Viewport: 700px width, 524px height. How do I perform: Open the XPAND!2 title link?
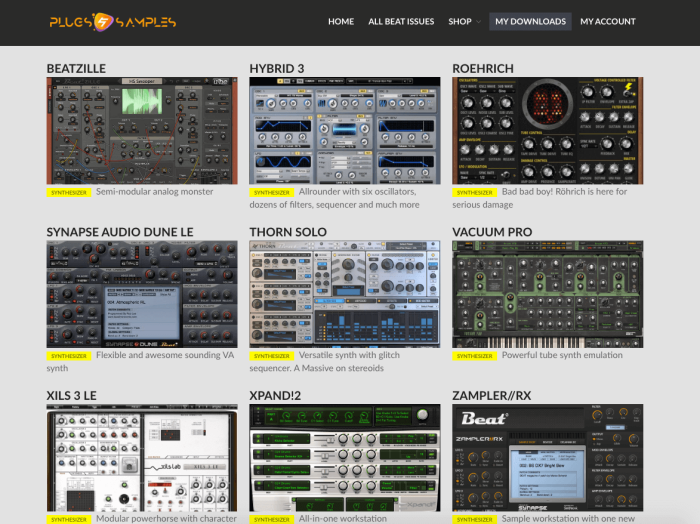(x=275, y=396)
